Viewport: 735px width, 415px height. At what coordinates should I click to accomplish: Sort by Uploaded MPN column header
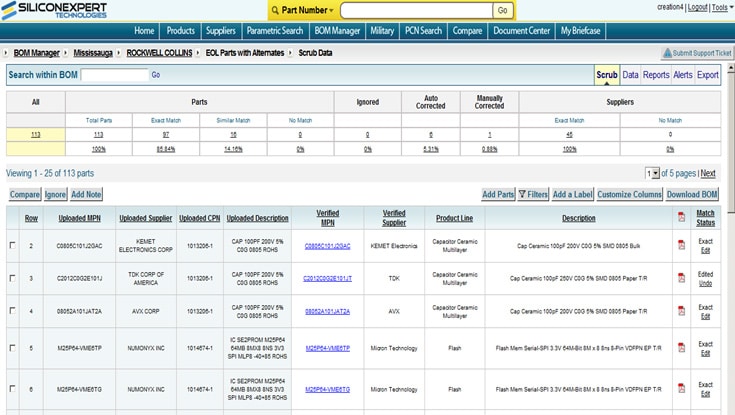pyautogui.click(x=79, y=218)
